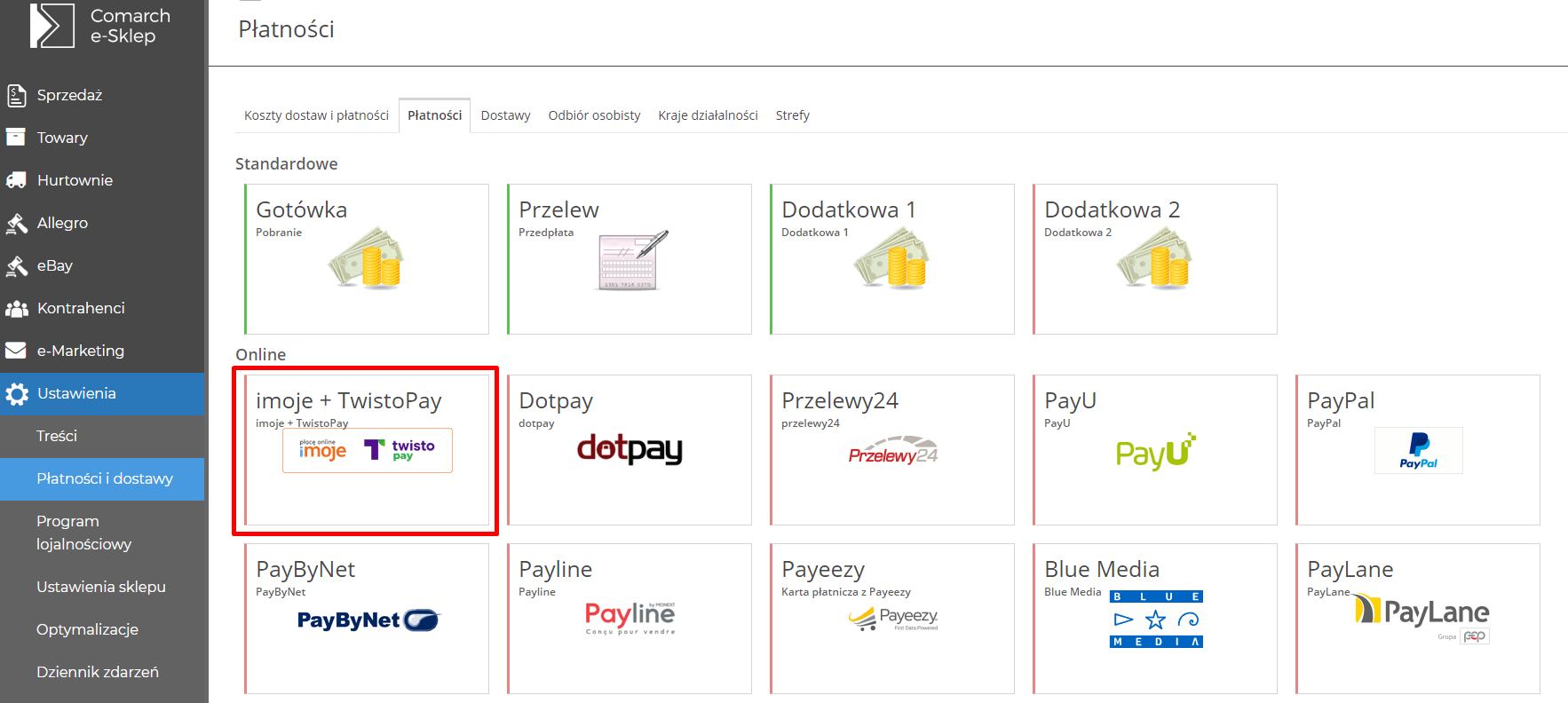
Task: Click the Towary box icon in sidebar
Action: coord(16,137)
